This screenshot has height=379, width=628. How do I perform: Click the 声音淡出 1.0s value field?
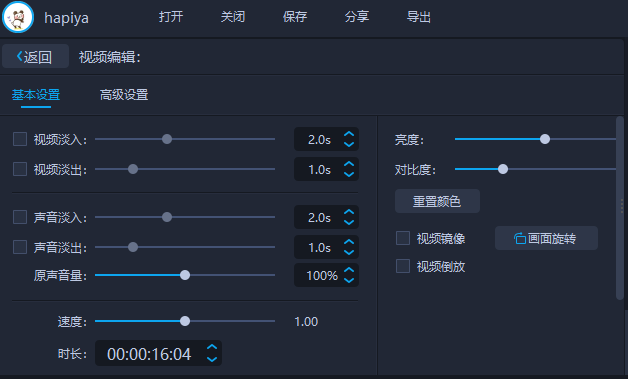[x=326, y=247]
